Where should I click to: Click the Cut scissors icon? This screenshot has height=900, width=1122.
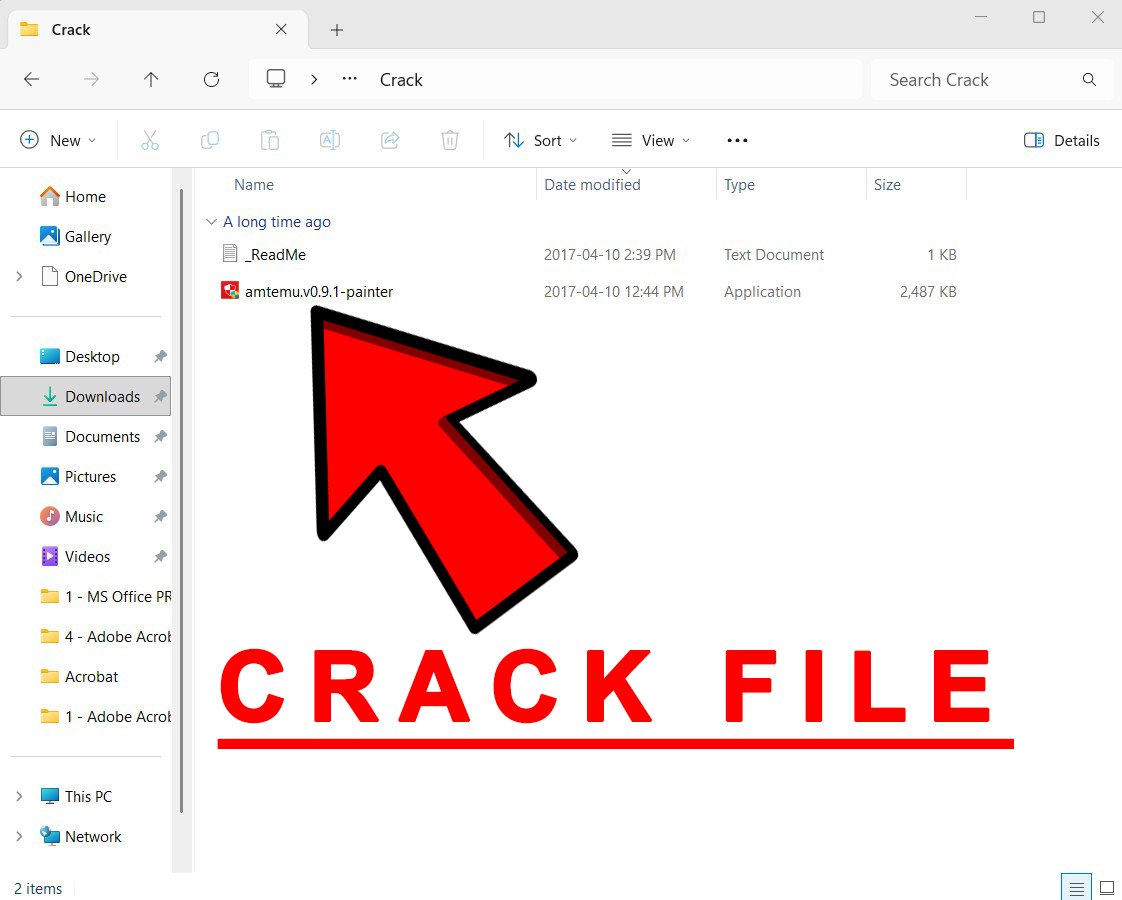[150, 140]
